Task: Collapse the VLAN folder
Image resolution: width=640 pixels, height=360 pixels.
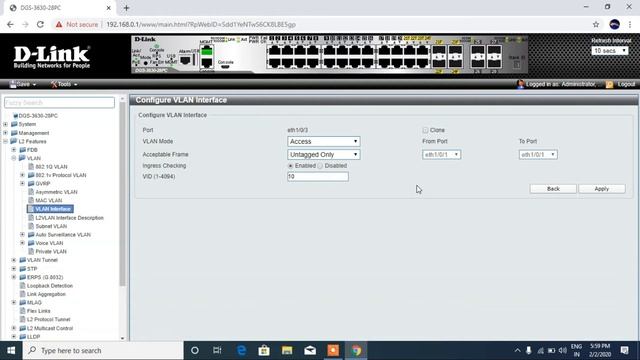Action: (x=14, y=158)
